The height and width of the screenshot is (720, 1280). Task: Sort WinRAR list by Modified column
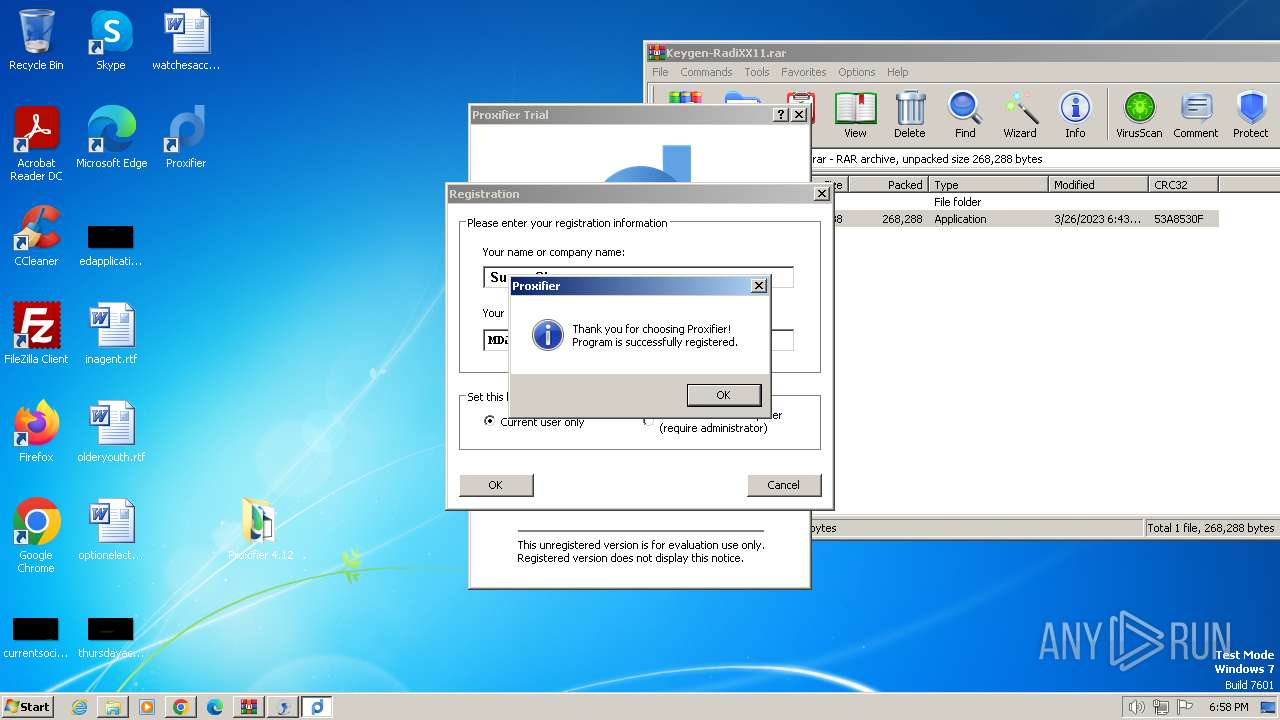[x=1098, y=185]
